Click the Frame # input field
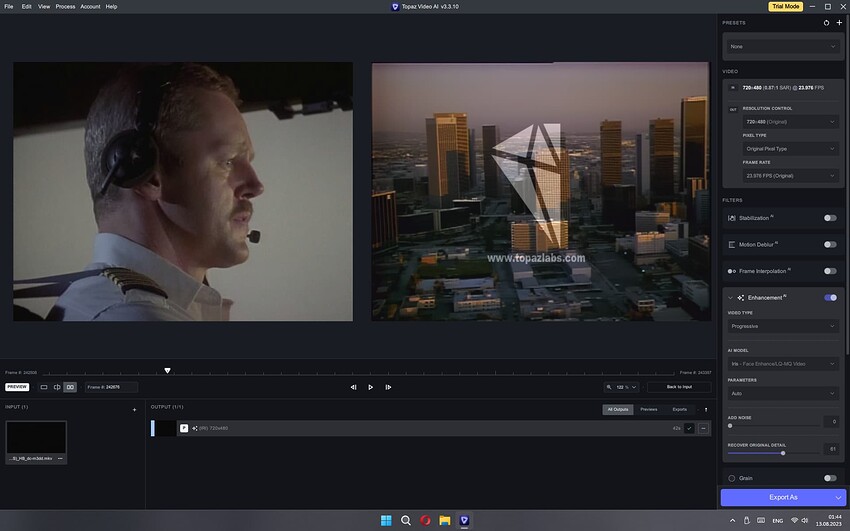This screenshot has width=850, height=531. (x=111, y=387)
